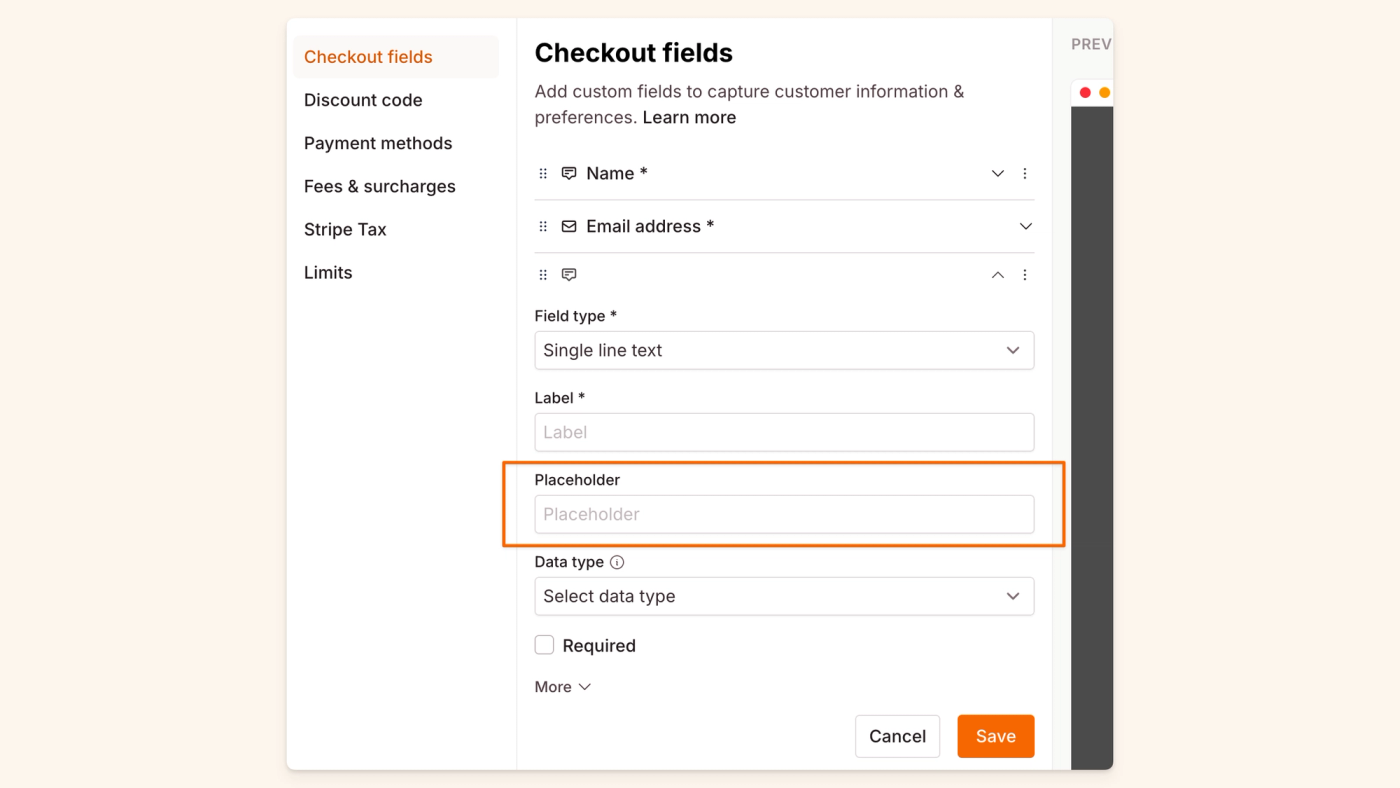The width and height of the screenshot is (1400, 788).
Task: Go to Discount code settings
Action: click(x=363, y=100)
